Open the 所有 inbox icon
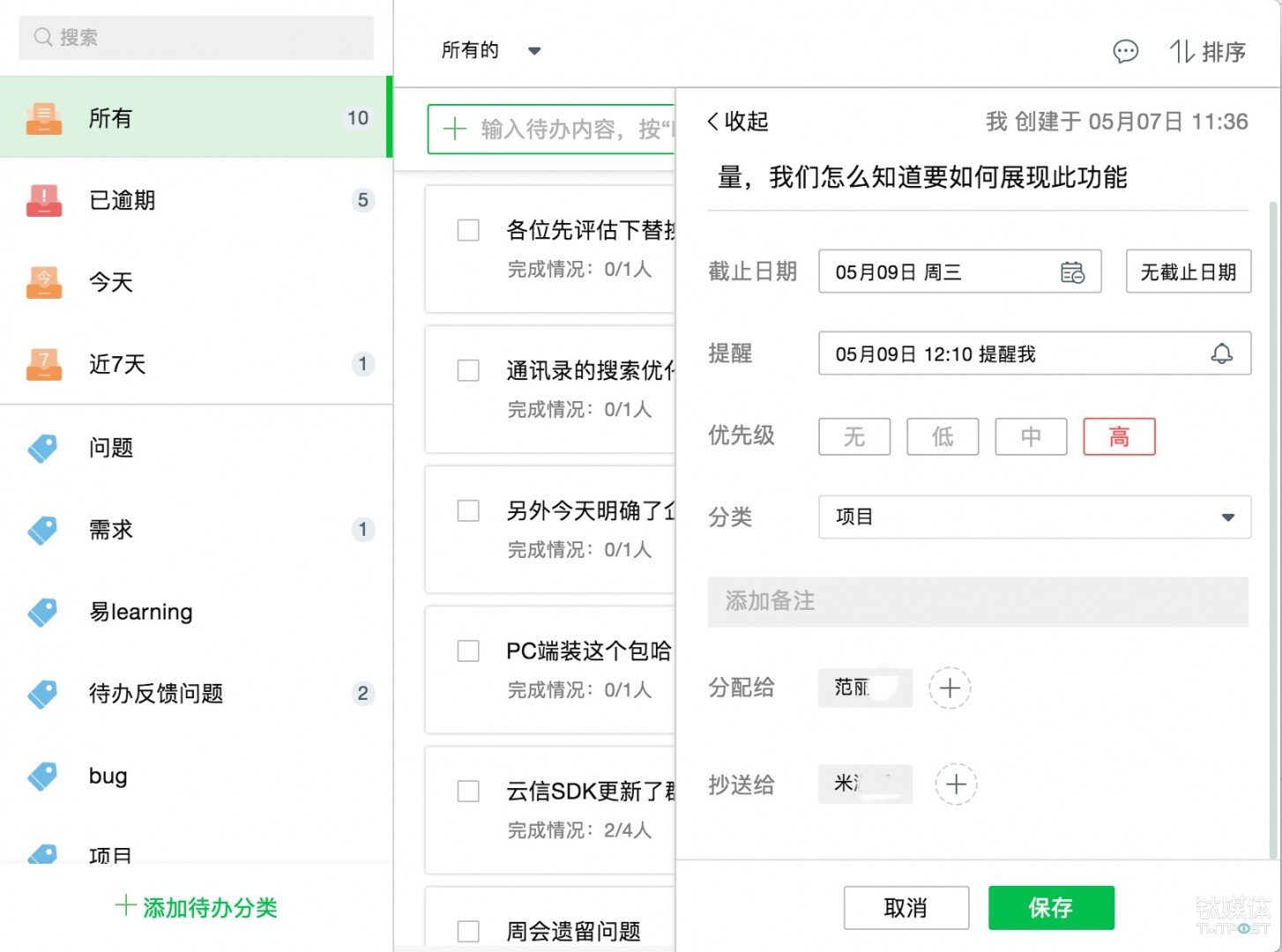The width and height of the screenshot is (1282, 952). coord(44,118)
